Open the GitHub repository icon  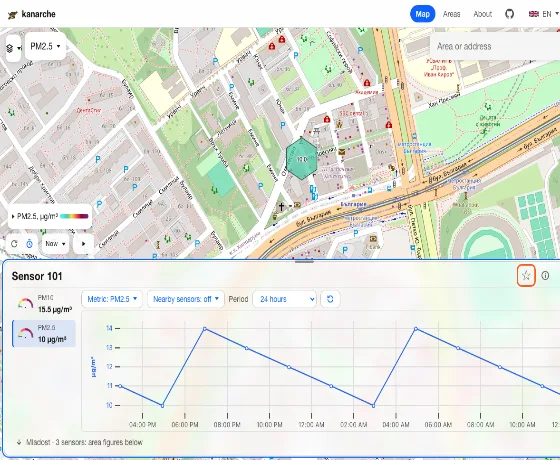[x=509, y=14]
